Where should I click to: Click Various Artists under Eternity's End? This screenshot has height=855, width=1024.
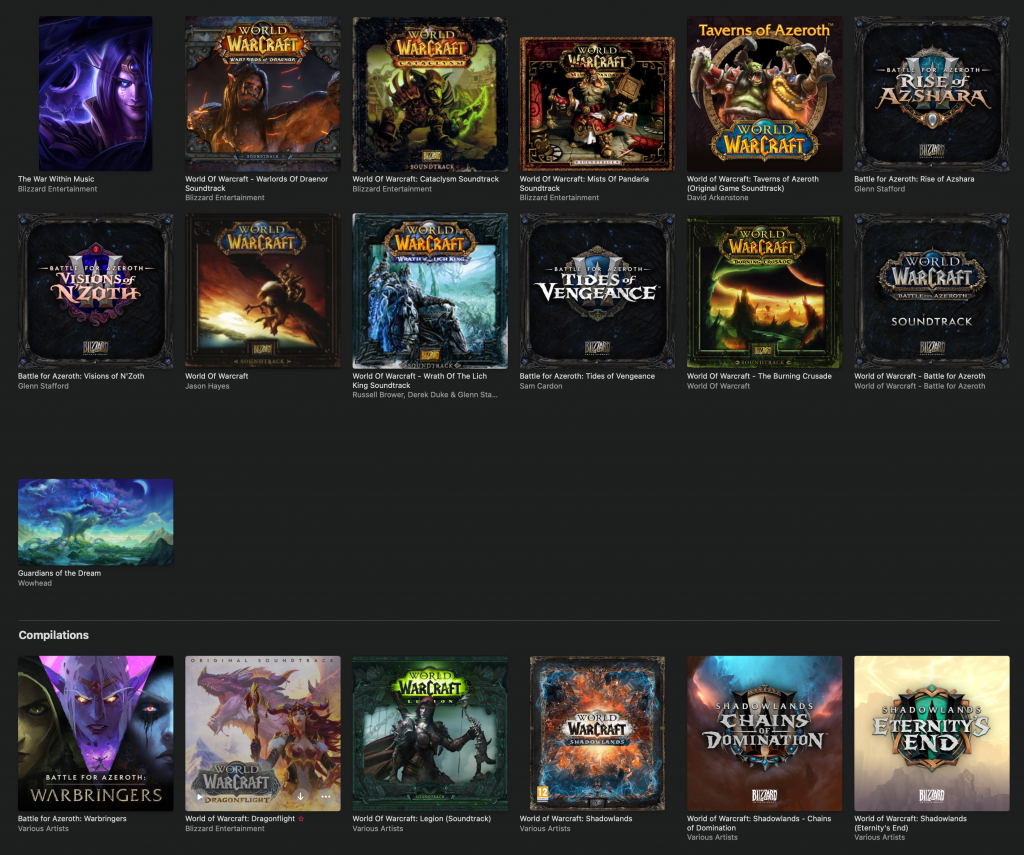(x=879, y=837)
